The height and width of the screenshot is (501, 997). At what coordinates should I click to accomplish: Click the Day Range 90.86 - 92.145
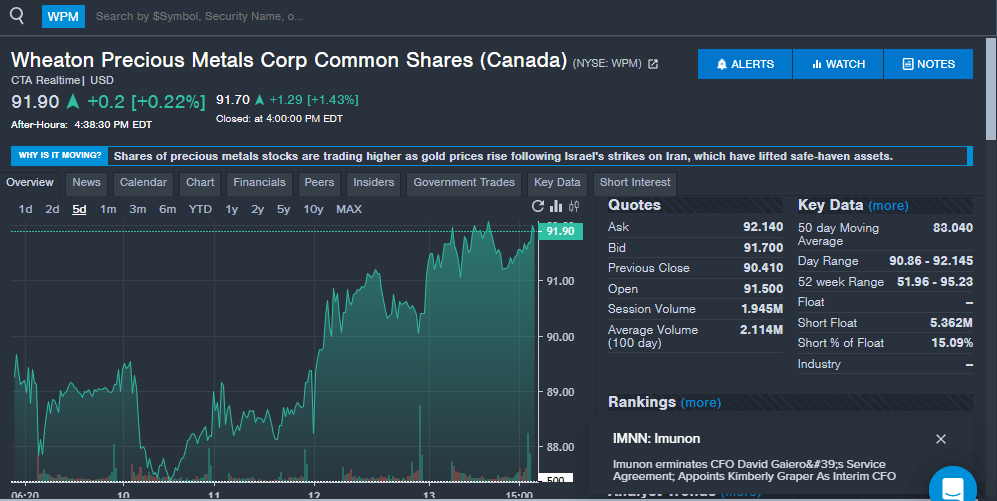(931, 261)
